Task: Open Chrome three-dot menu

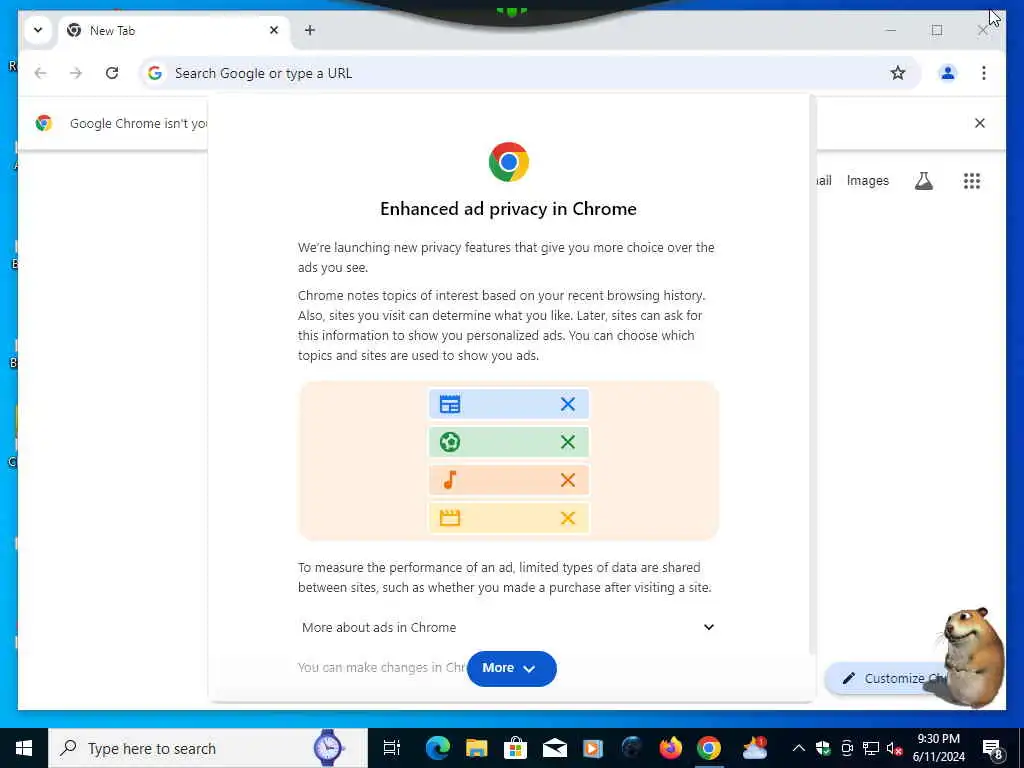Action: coord(984,73)
